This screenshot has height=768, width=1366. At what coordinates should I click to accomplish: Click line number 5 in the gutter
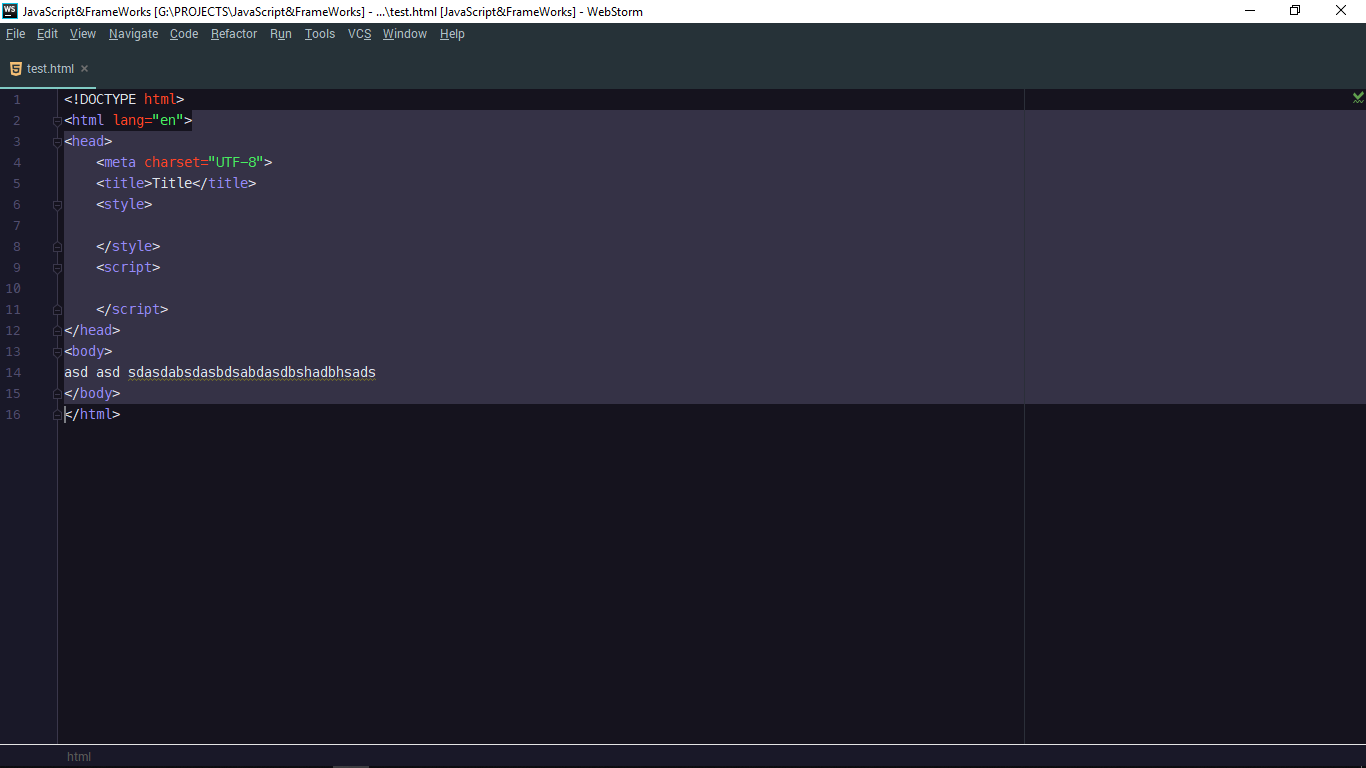(x=16, y=183)
